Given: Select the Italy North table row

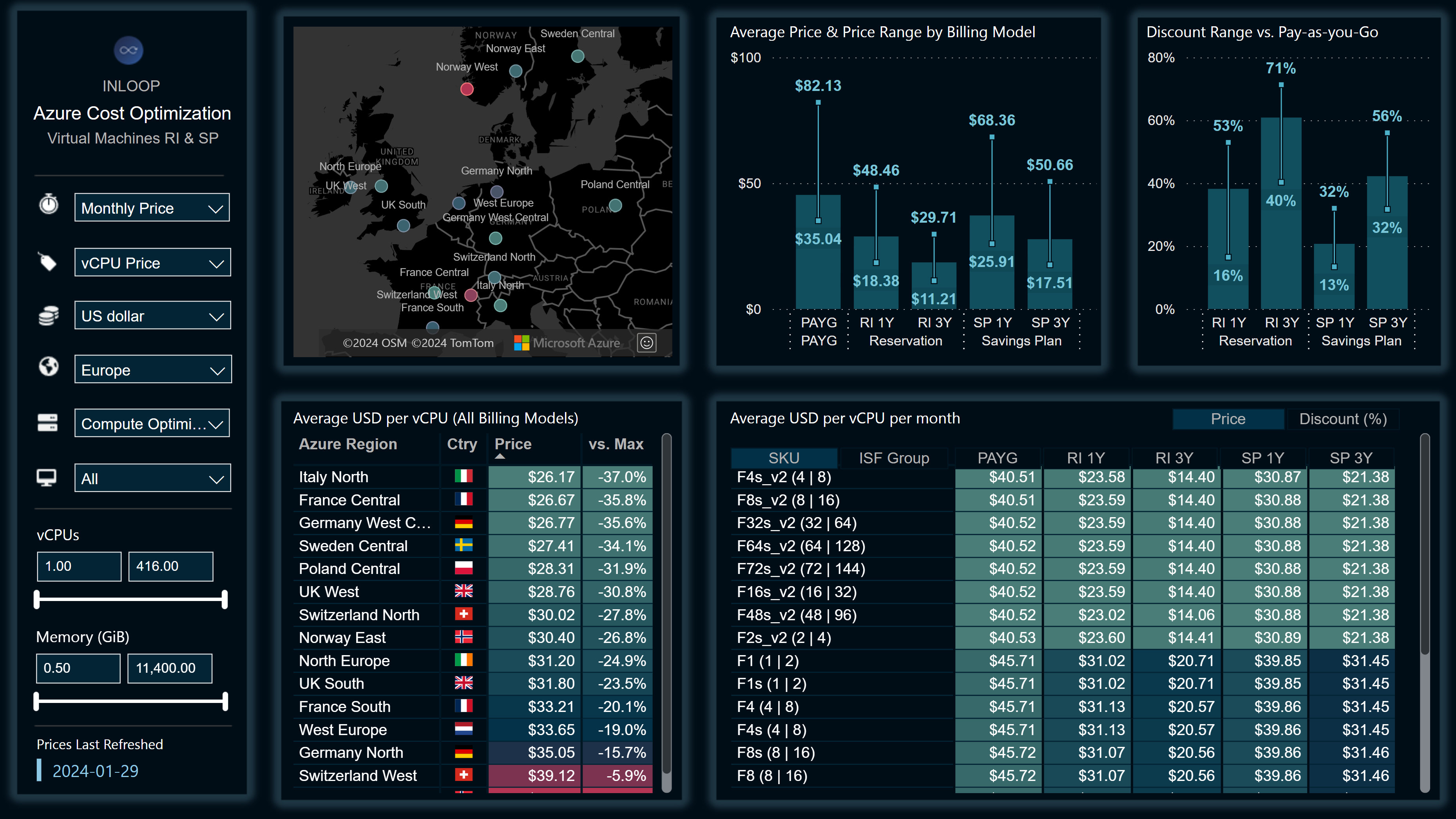Looking at the screenshot, I should click(473, 477).
